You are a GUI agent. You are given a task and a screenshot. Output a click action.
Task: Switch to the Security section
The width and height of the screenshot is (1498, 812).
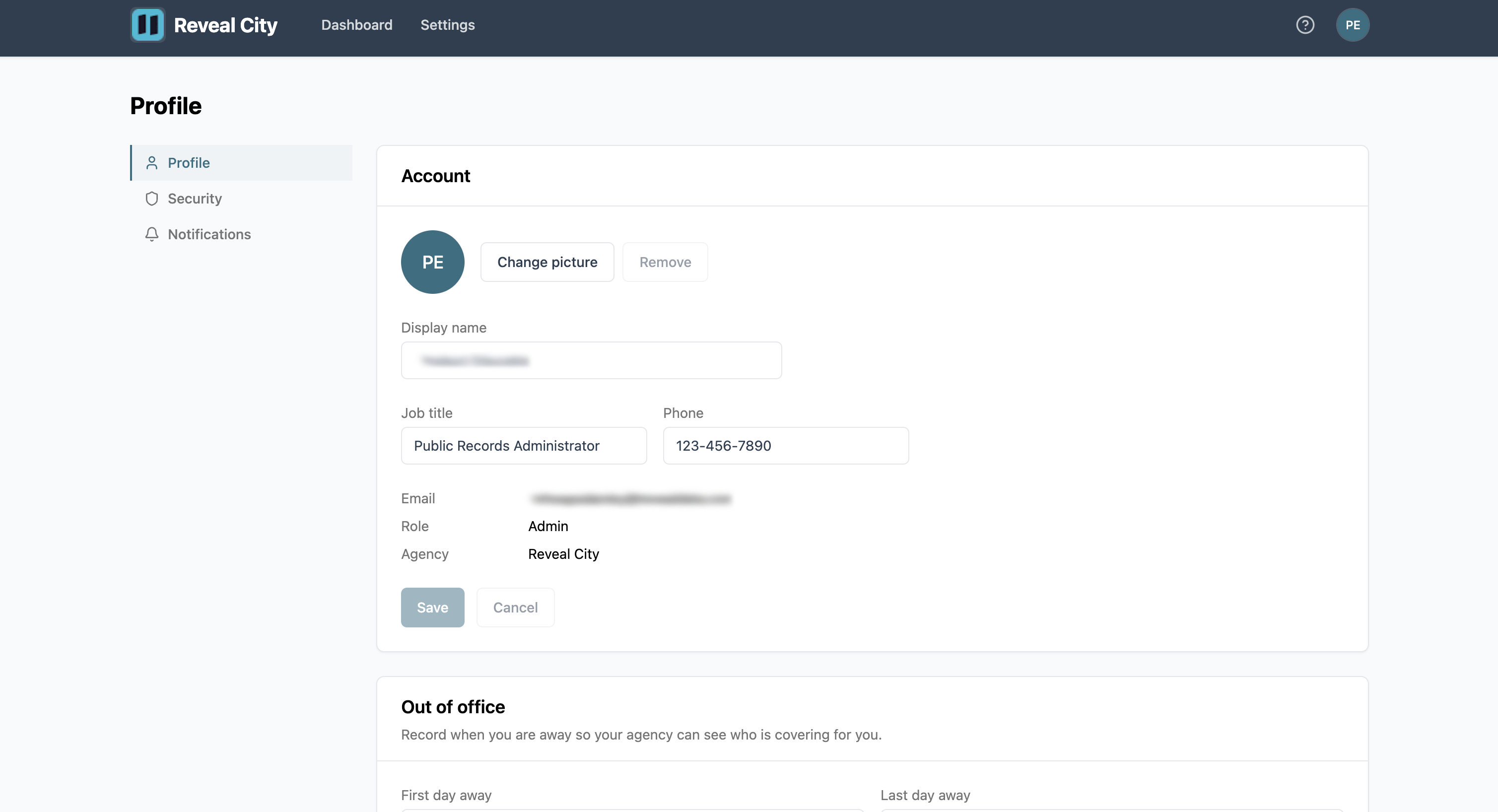[241, 199]
